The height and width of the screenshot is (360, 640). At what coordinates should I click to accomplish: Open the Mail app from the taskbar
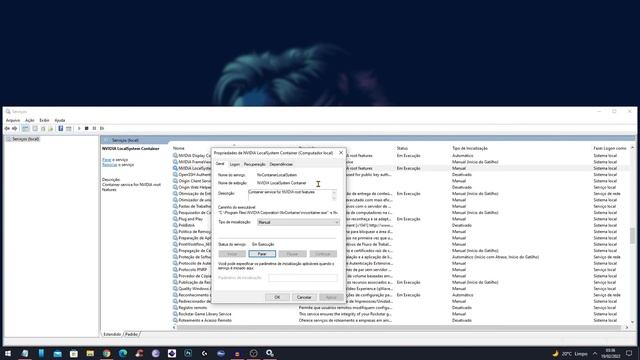tap(58, 353)
